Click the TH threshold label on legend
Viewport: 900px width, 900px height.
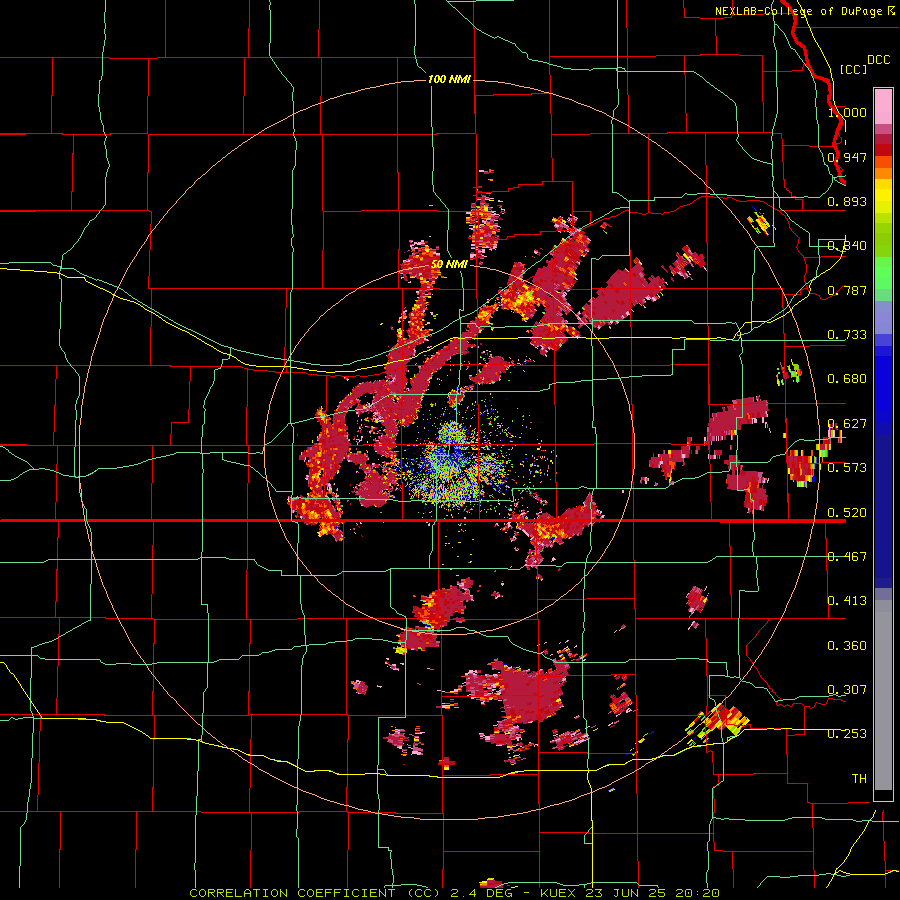pyautogui.click(x=859, y=779)
